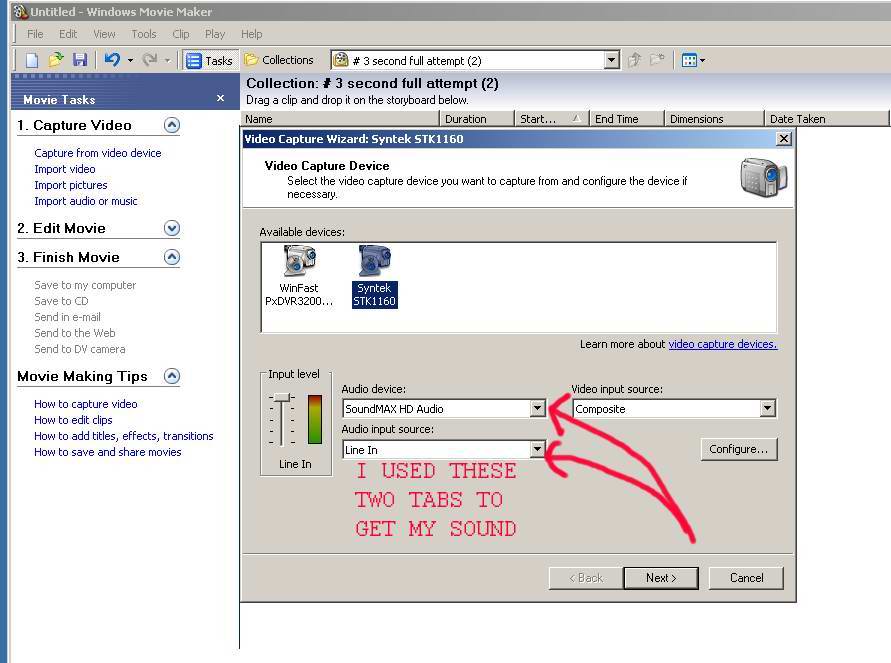Click the Import video link
The height and width of the screenshot is (663, 891).
click(x=65, y=169)
